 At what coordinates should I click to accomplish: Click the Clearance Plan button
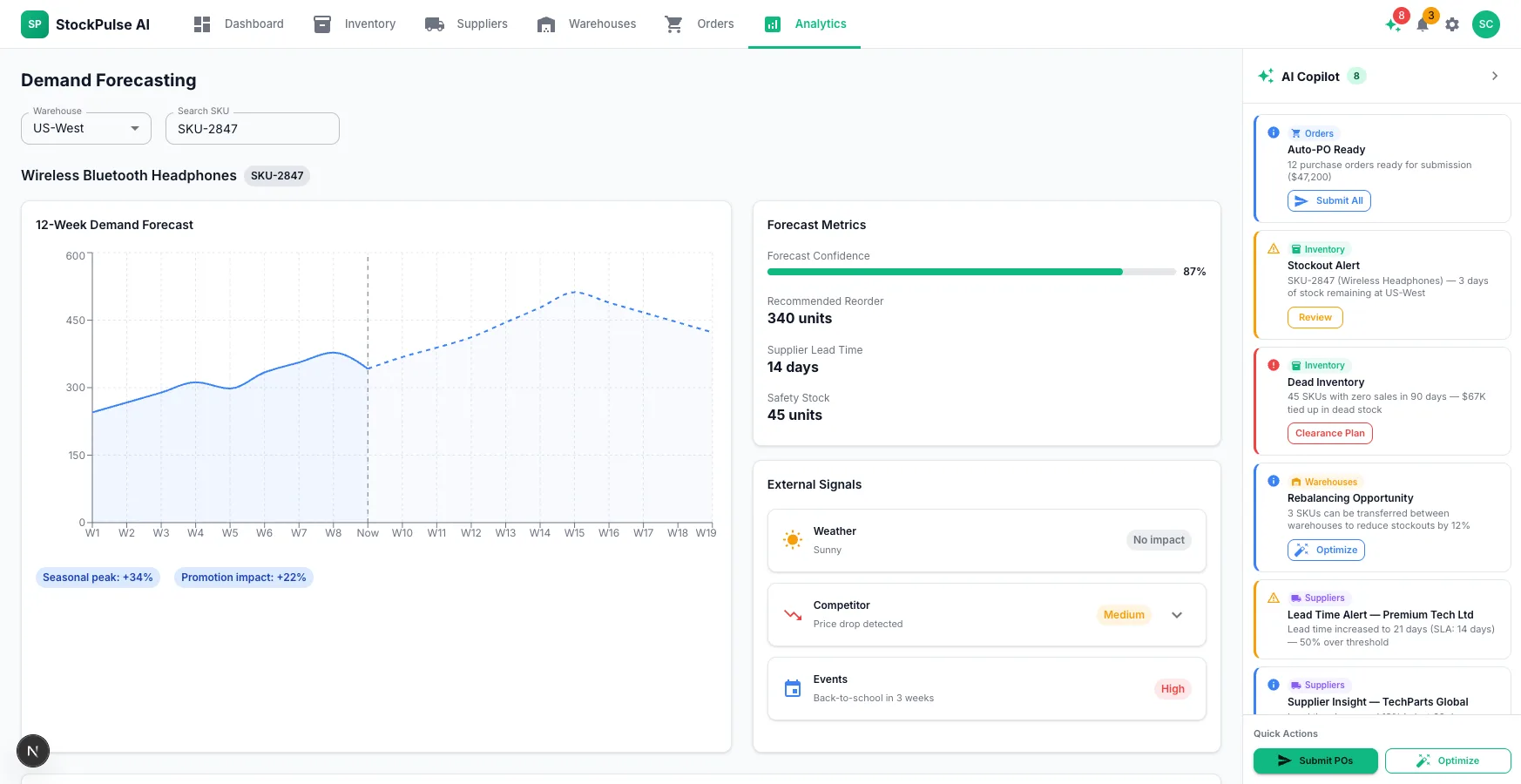coord(1330,433)
